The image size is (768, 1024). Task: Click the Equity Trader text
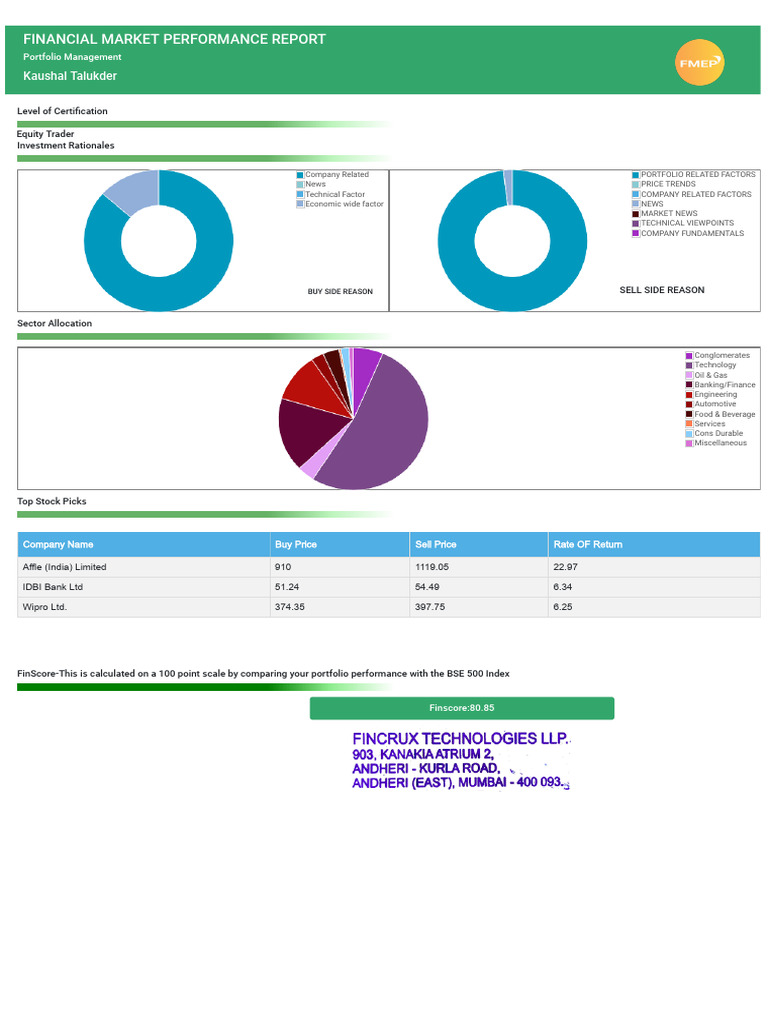pos(45,134)
